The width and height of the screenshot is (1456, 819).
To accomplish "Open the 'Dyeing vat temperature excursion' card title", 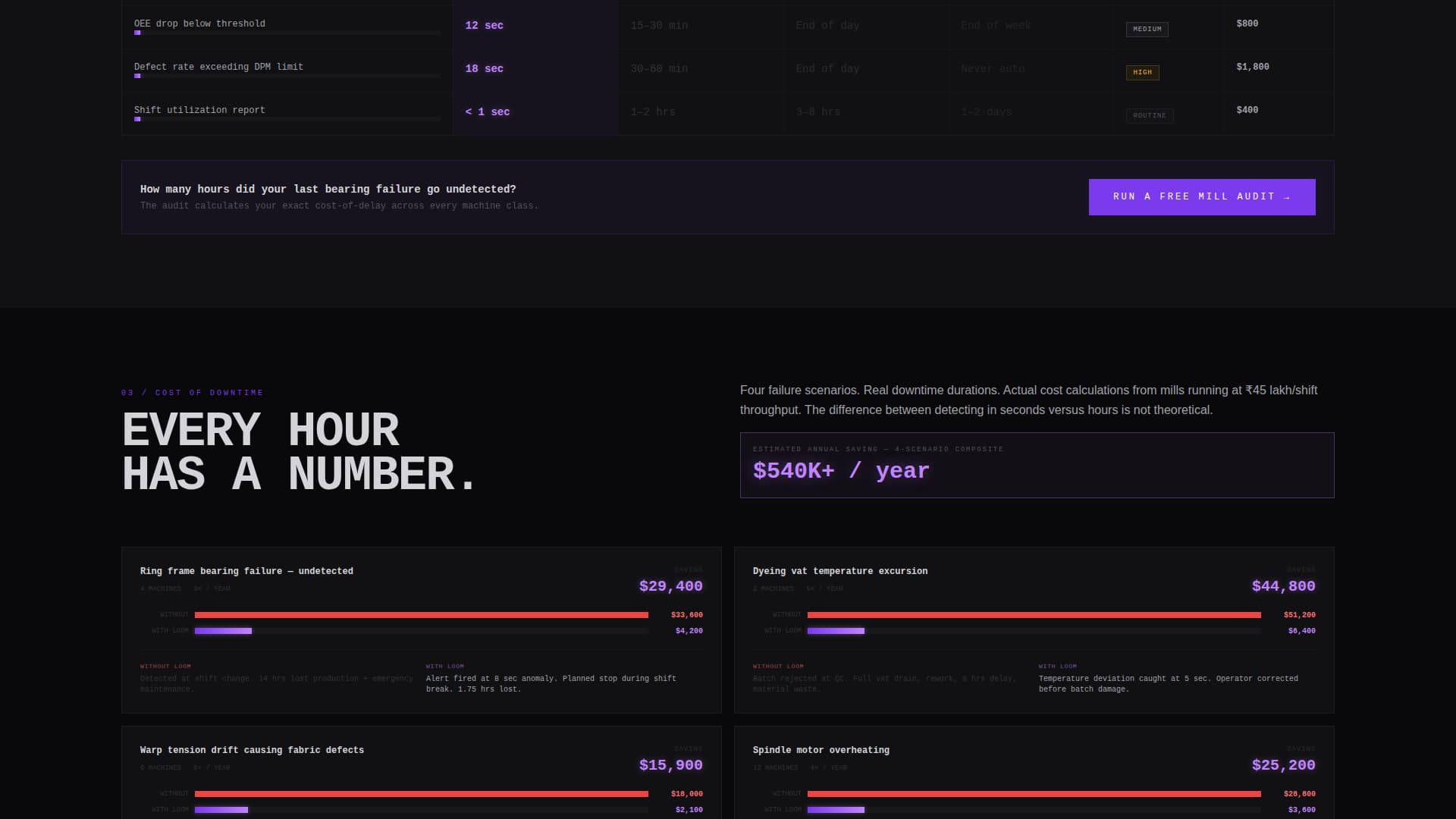I will (839, 571).
